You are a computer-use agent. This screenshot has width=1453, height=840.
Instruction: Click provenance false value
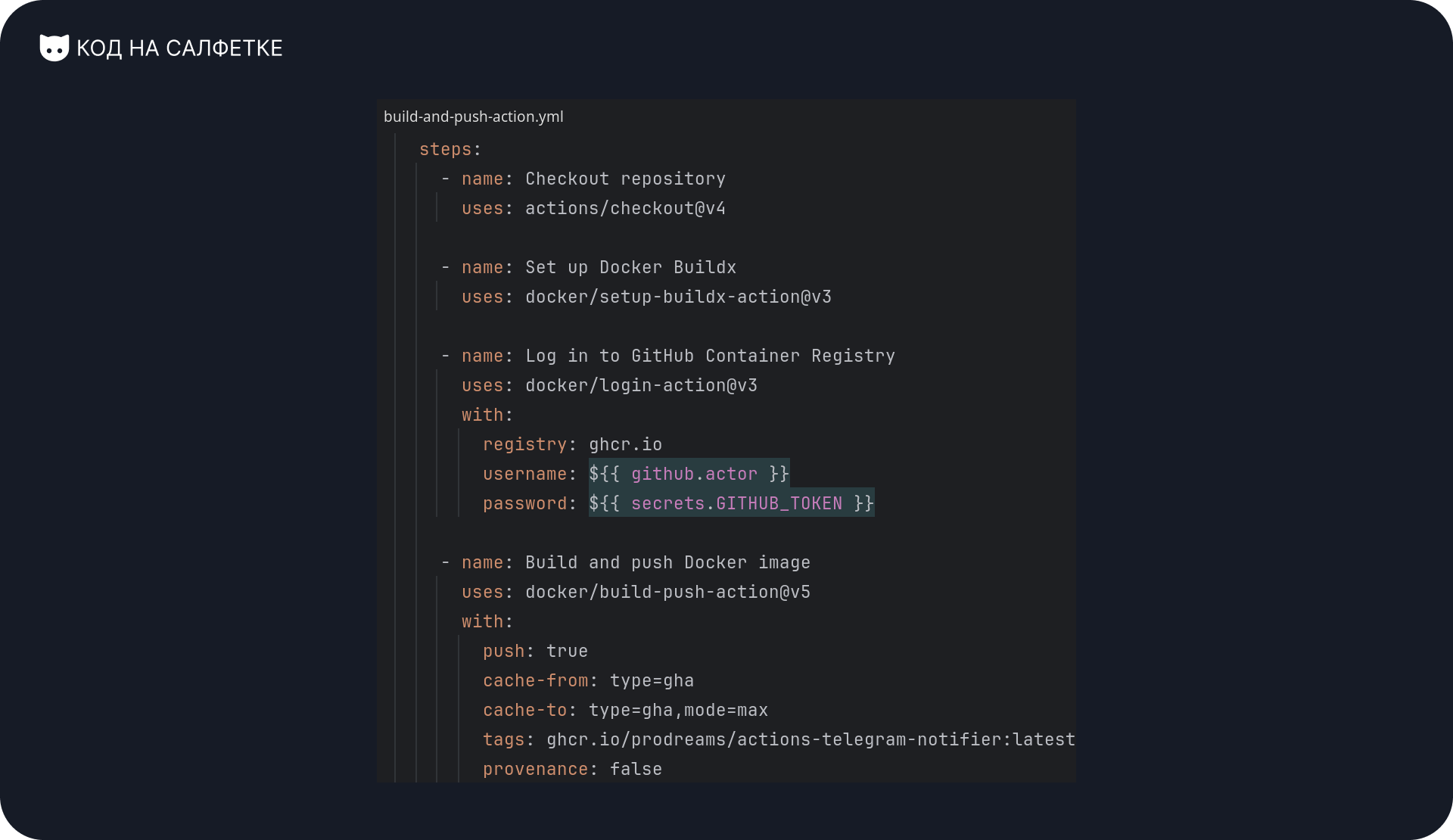[636, 769]
